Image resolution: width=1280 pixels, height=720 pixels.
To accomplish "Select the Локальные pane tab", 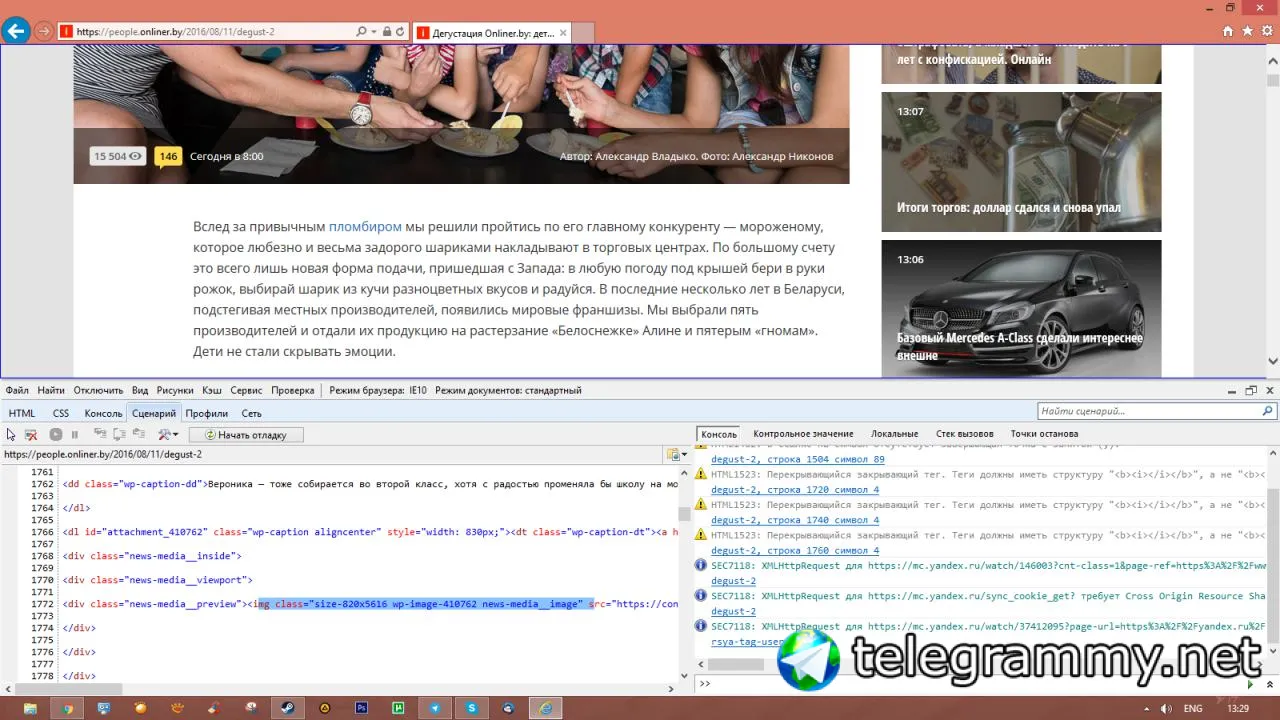I will coord(894,434).
